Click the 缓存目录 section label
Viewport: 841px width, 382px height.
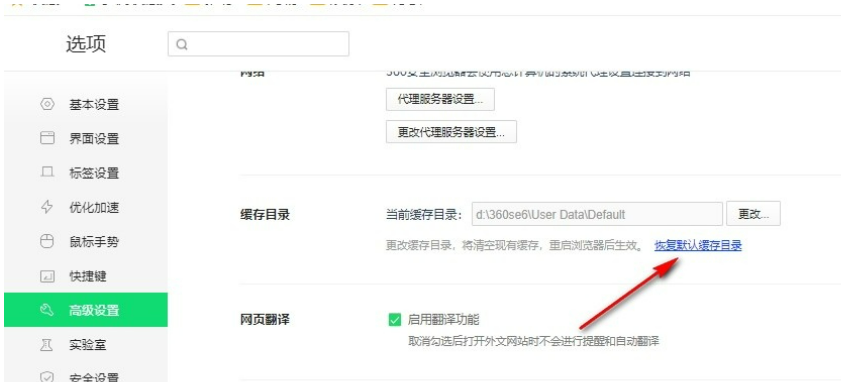coord(264,215)
